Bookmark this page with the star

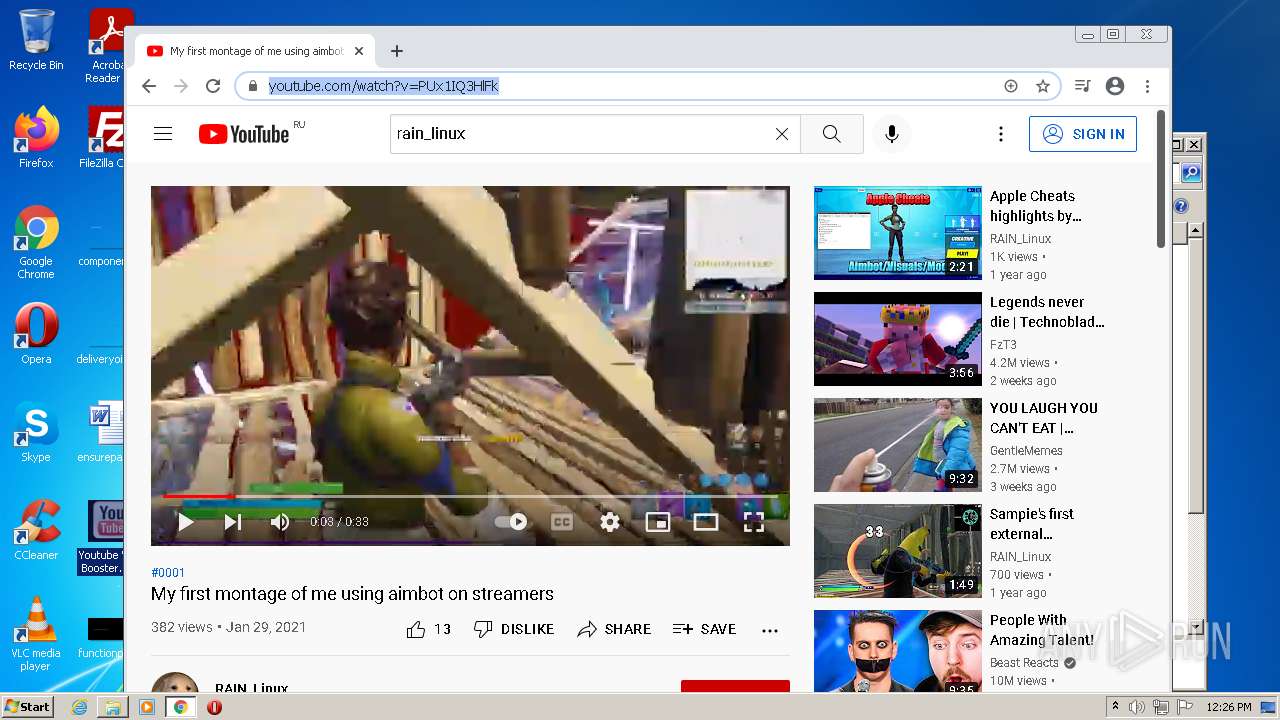(x=1043, y=86)
